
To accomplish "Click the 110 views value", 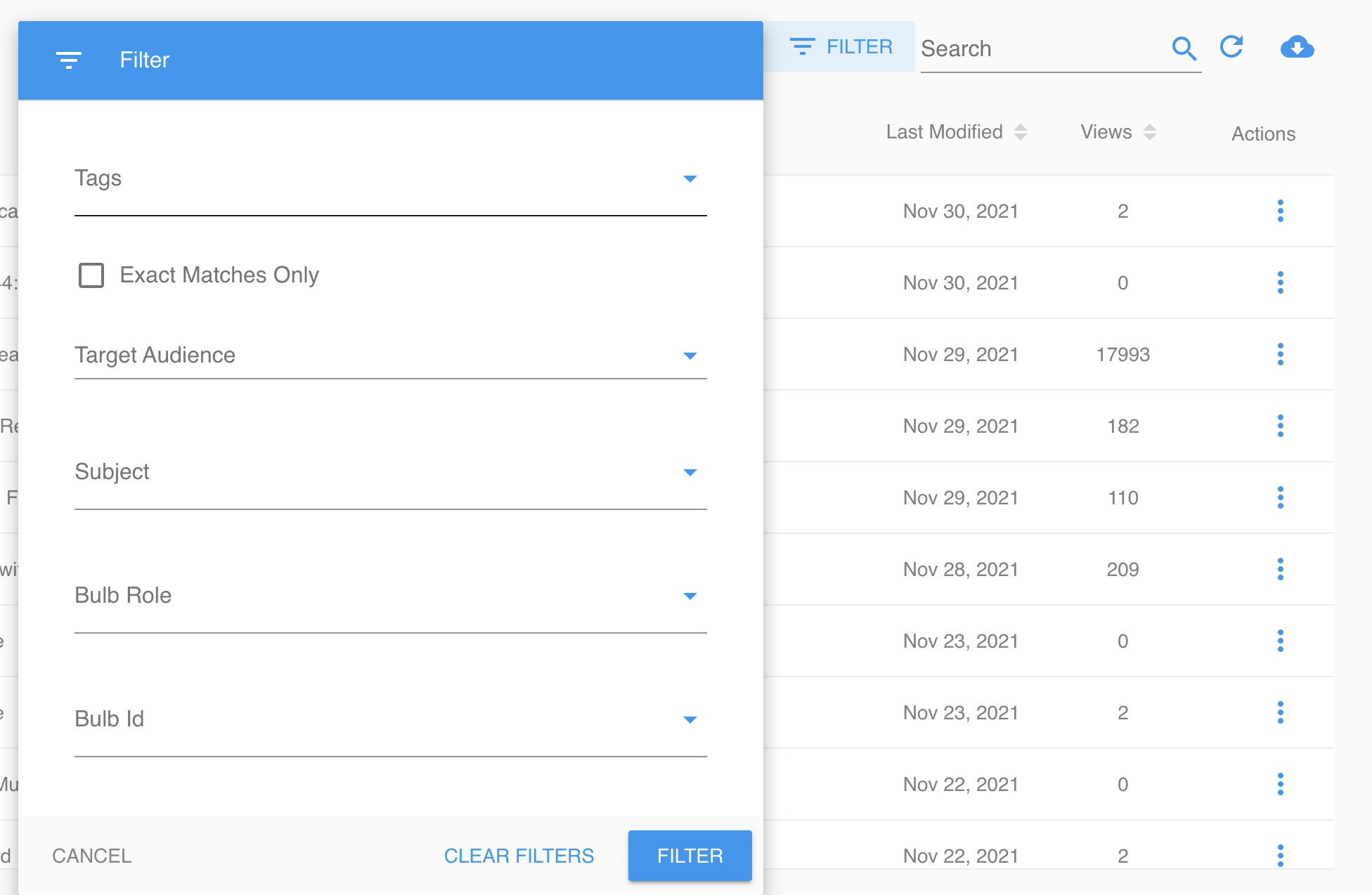I will (1123, 497).
